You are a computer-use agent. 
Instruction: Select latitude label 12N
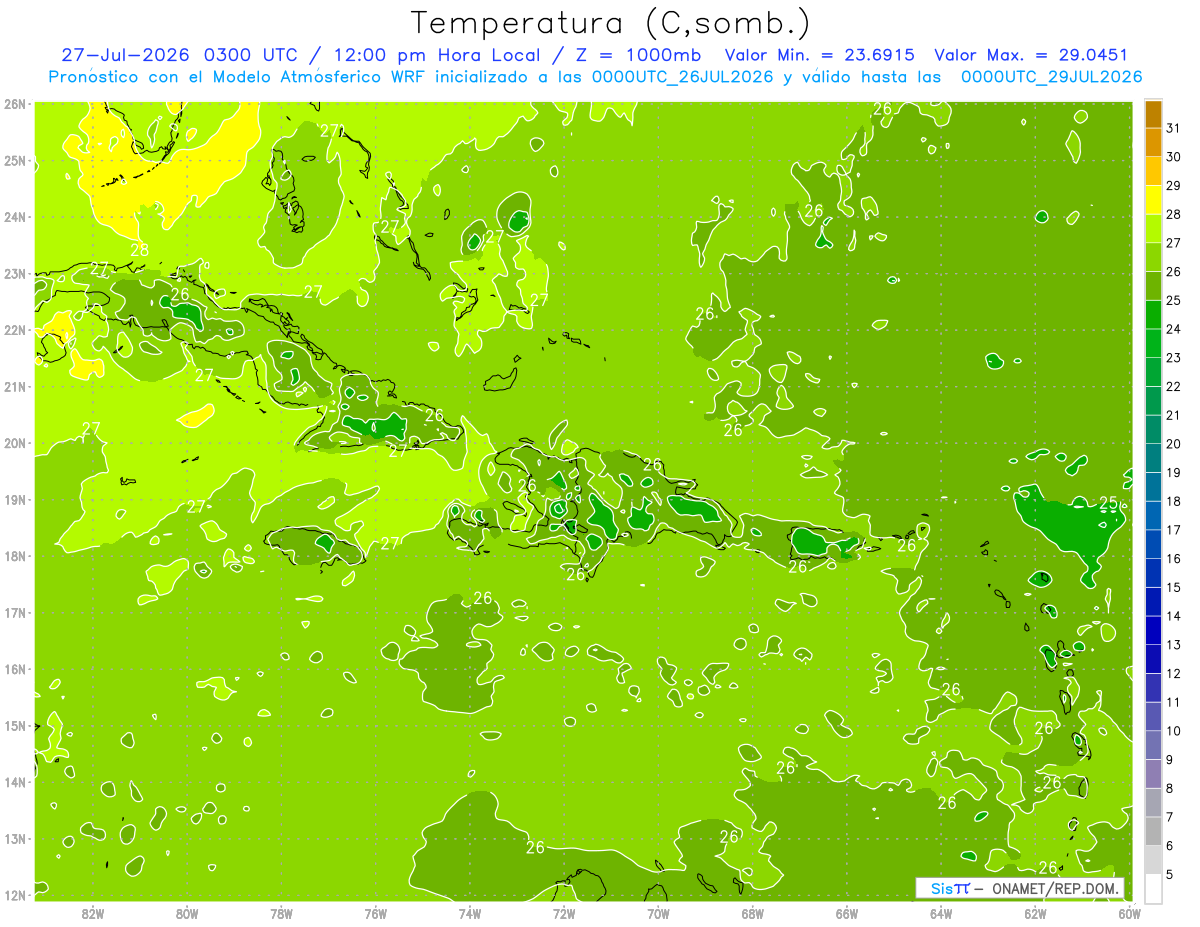(x=15, y=895)
